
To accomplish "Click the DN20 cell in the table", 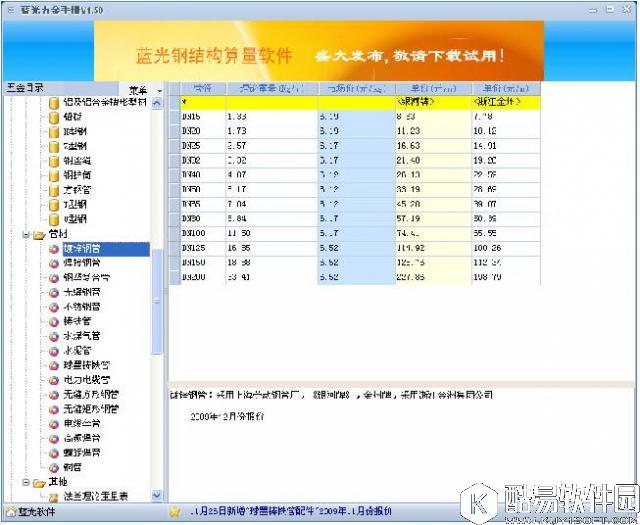I will 202,131.
